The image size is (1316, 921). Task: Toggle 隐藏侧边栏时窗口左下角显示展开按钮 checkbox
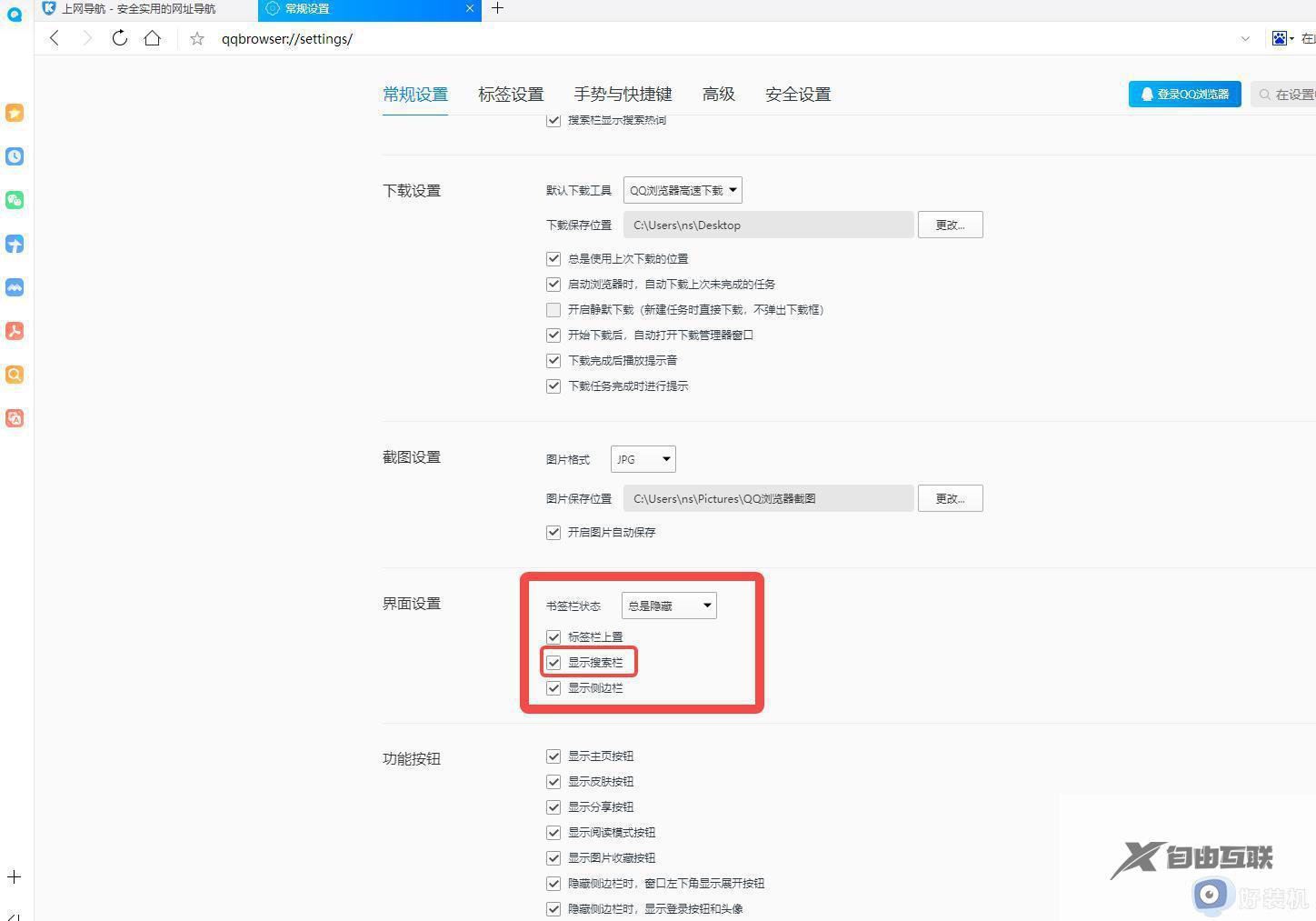pyautogui.click(x=553, y=884)
